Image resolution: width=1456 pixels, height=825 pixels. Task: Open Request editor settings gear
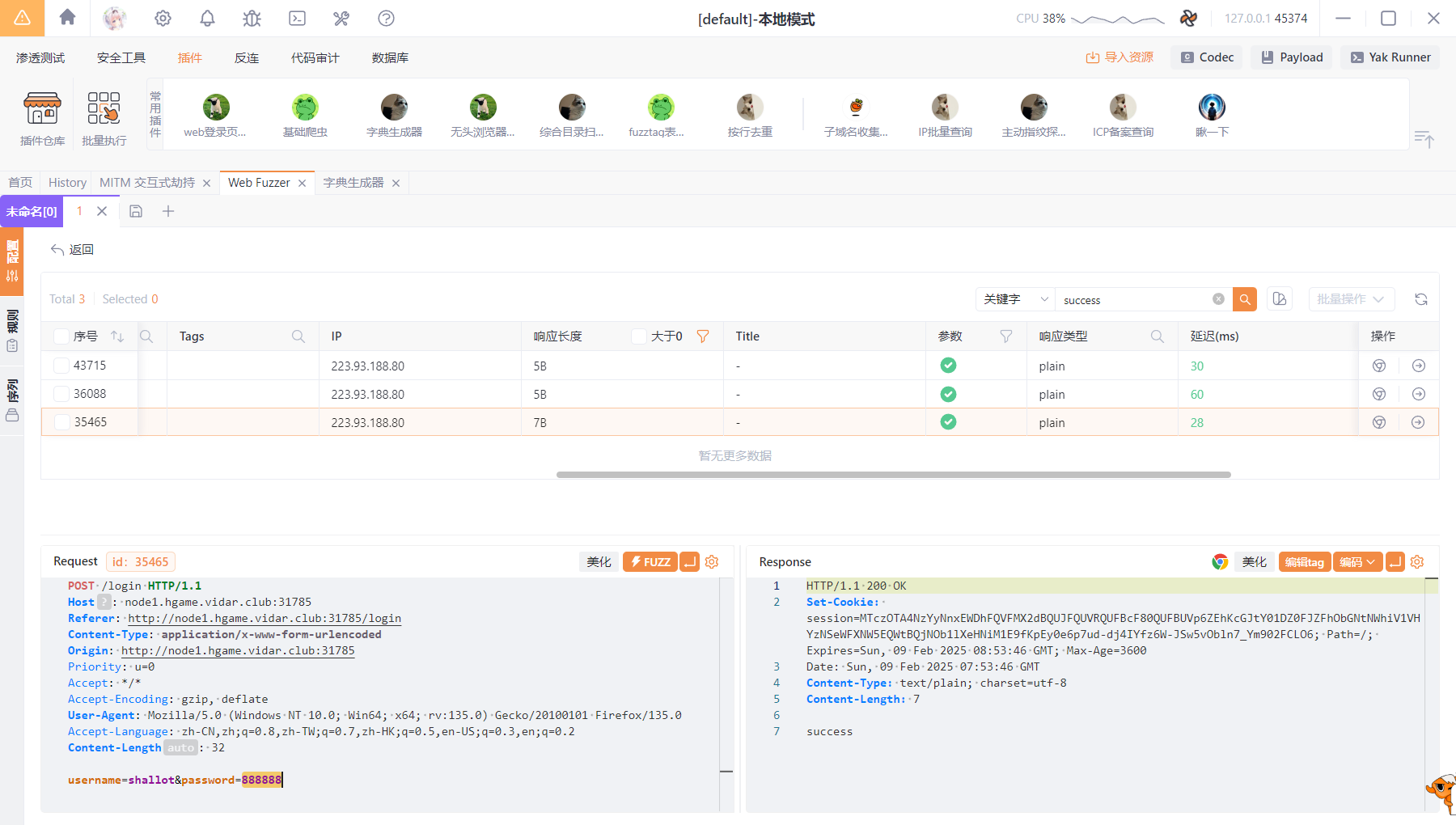coord(712,562)
